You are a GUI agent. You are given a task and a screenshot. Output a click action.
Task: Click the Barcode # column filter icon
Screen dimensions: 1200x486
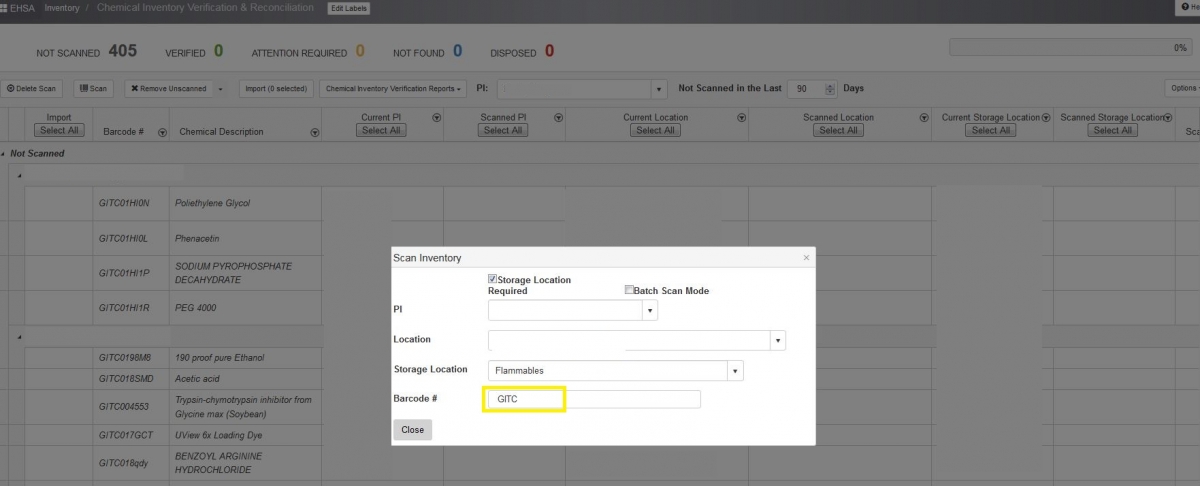(162, 132)
